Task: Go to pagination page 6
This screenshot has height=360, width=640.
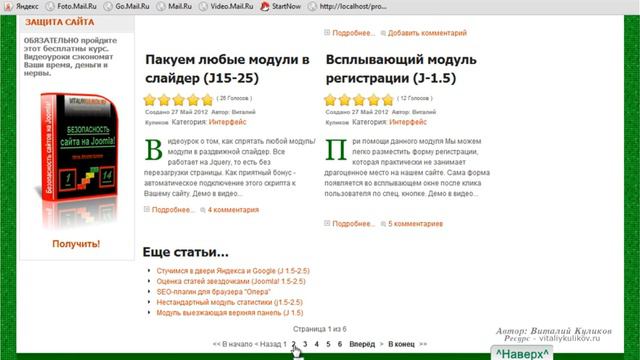Action: (x=340, y=344)
